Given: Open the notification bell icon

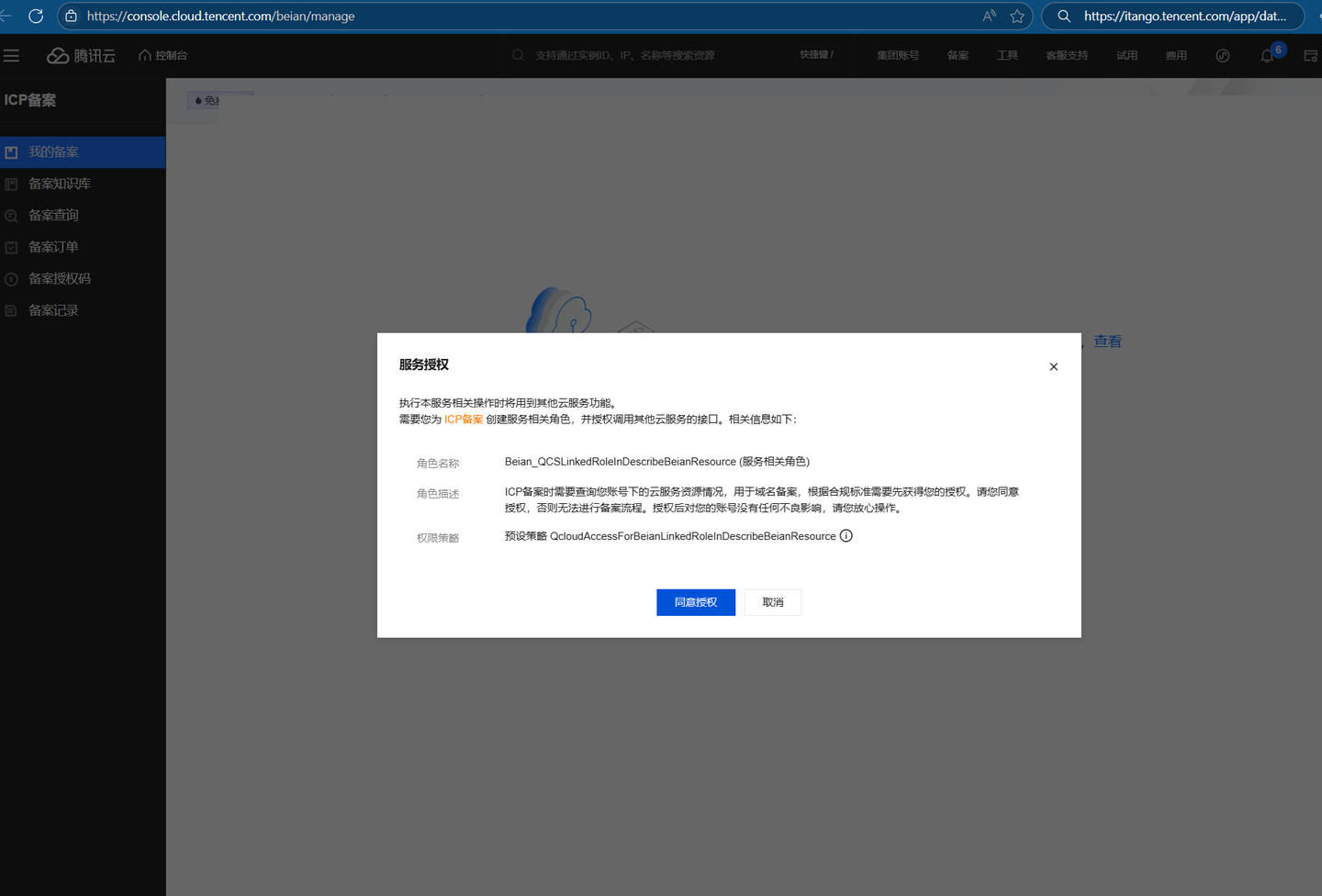Looking at the screenshot, I should [x=1267, y=56].
